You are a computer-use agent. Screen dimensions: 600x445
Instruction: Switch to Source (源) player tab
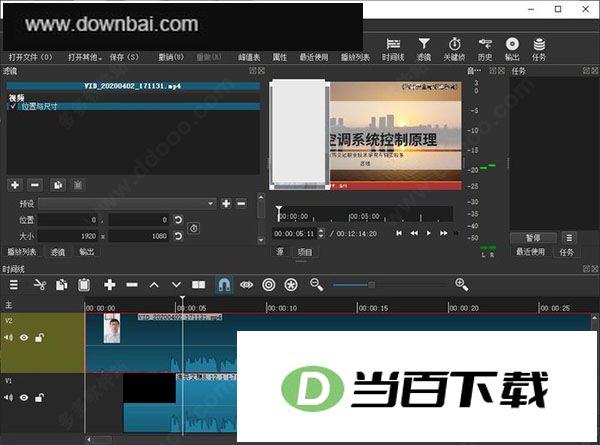280,252
